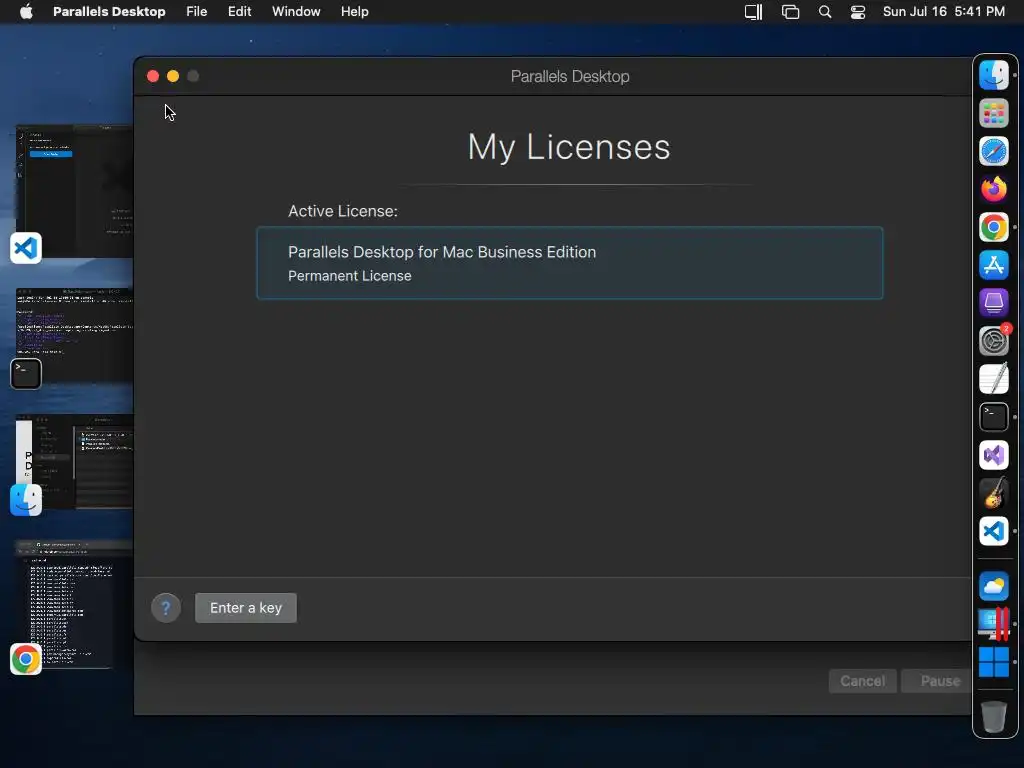The width and height of the screenshot is (1024, 768).
Task: Click the Permanent License text
Action: tap(350, 276)
